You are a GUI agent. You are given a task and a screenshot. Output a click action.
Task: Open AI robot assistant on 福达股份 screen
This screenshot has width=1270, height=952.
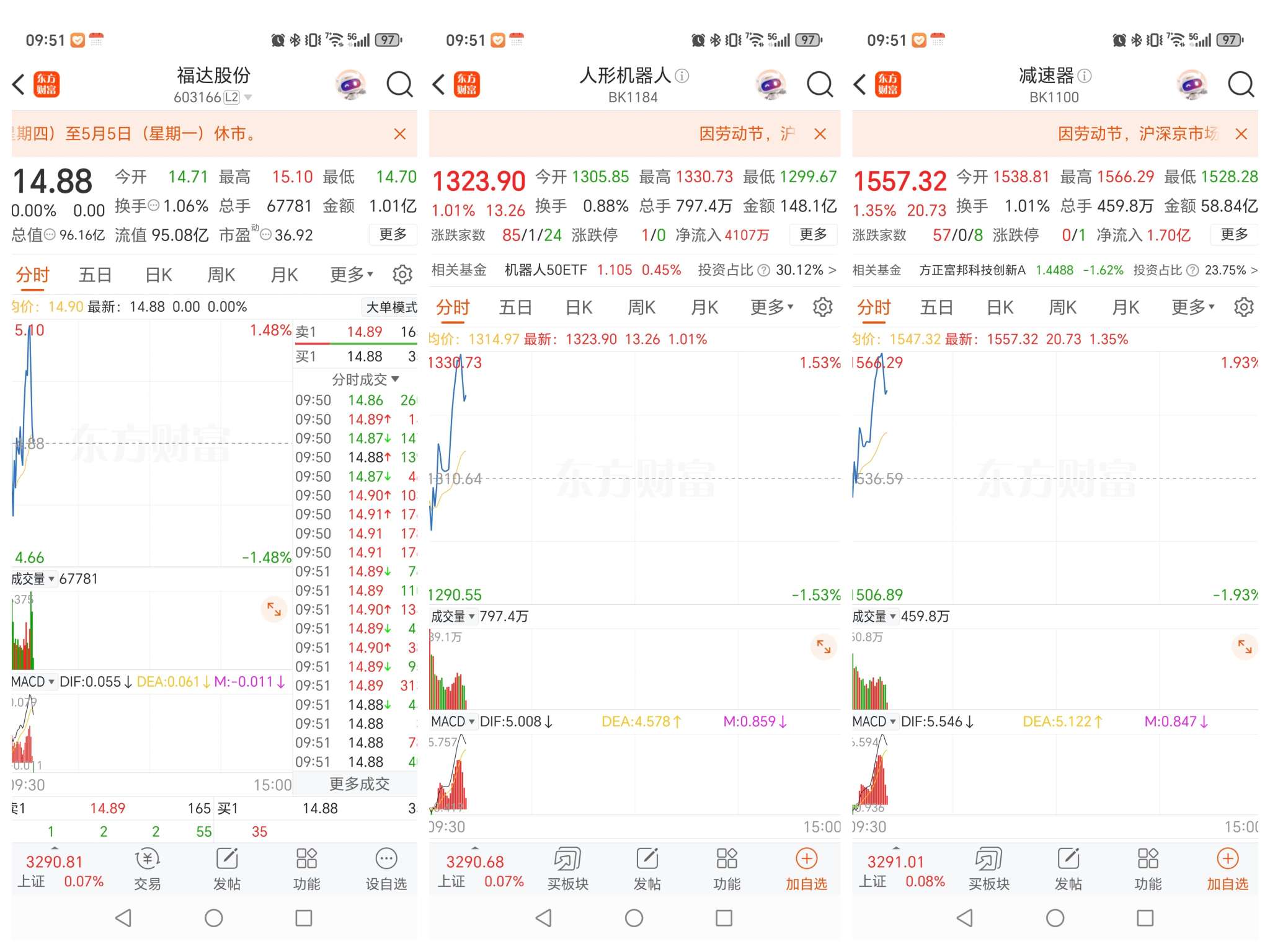pos(351,85)
